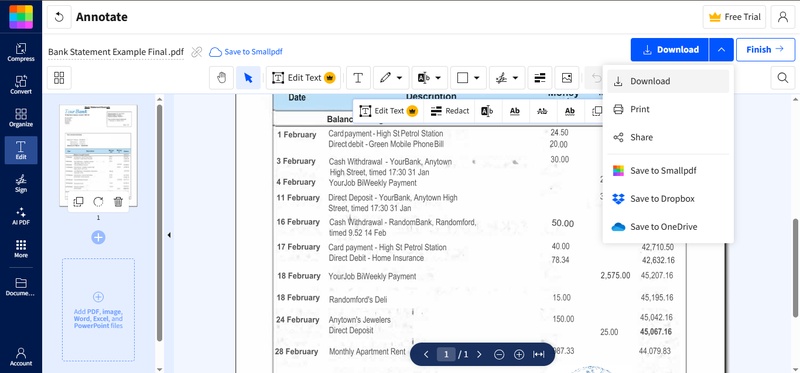This screenshot has width=800, height=373.
Task: Click highlight icon in floating selection toolbar
Action: click(x=487, y=111)
